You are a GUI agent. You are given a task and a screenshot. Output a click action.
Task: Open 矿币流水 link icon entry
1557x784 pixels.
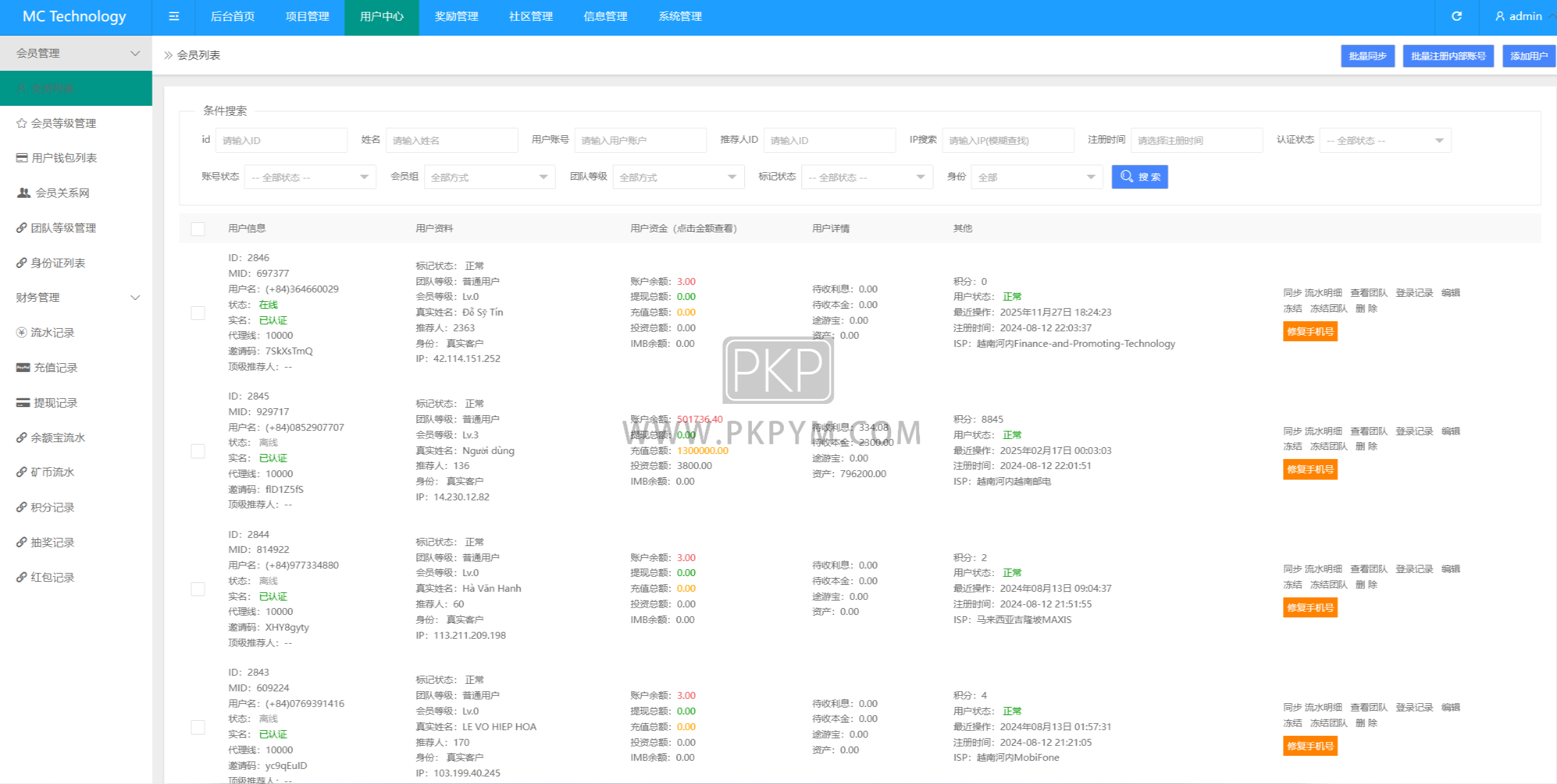pos(21,472)
